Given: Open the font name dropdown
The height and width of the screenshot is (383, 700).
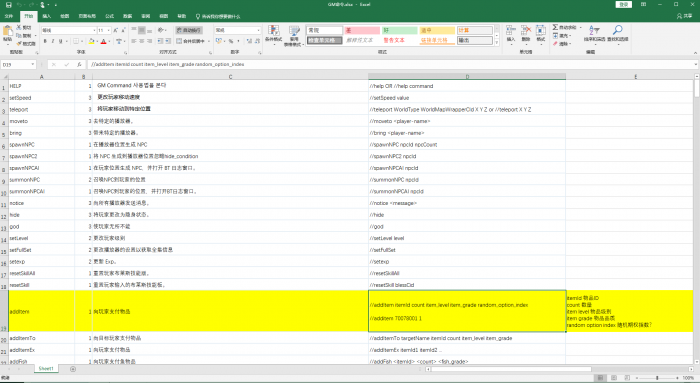Looking at the screenshot, I should pos(94,30).
